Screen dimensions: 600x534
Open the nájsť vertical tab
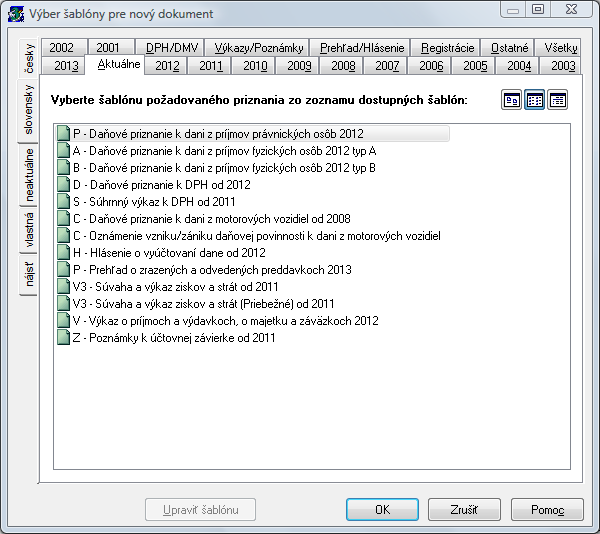pyautogui.click(x=29, y=274)
